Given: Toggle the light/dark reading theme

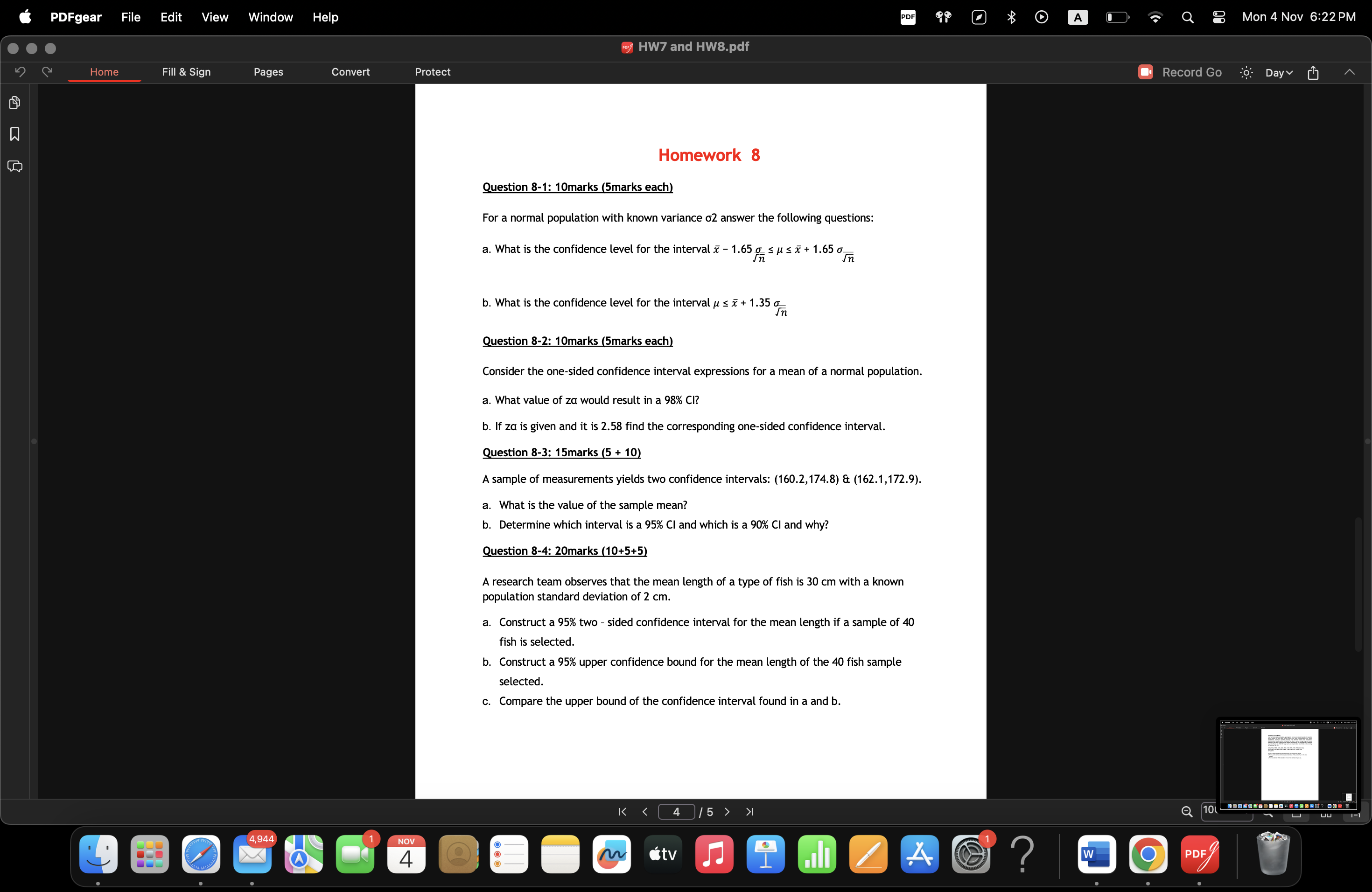Looking at the screenshot, I should click(x=1245, y=73).
